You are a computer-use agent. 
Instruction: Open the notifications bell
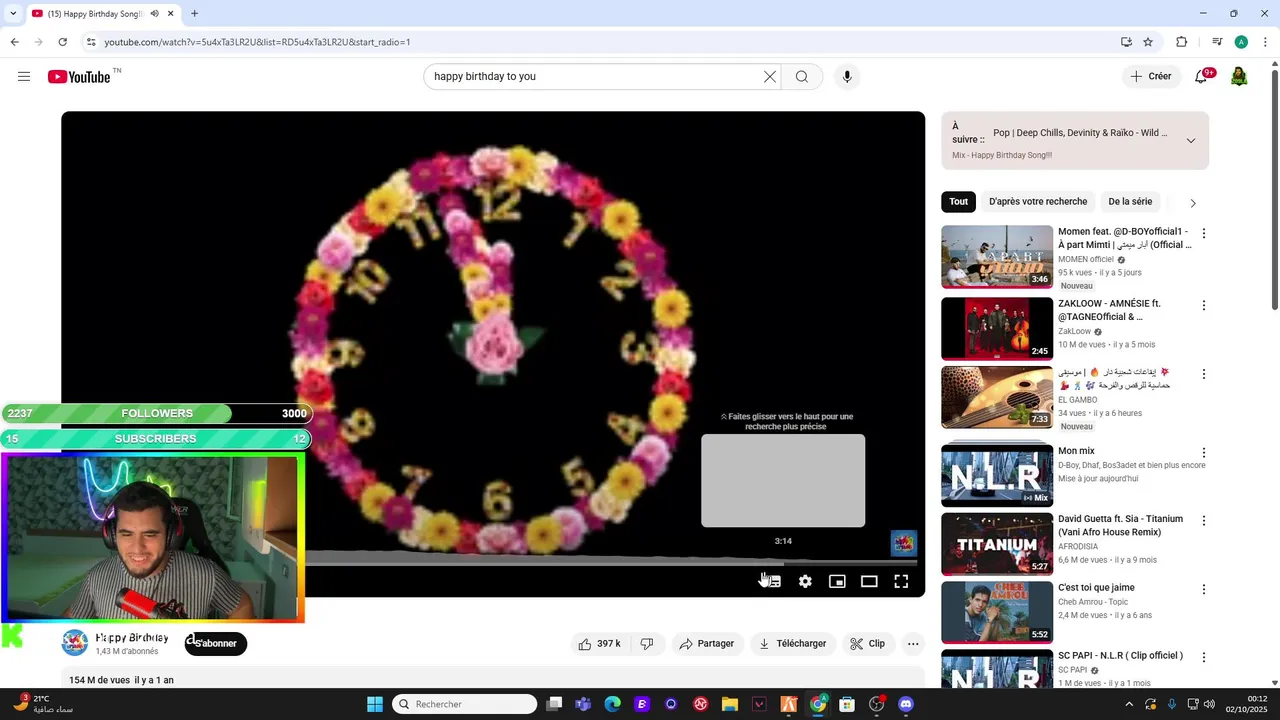tap(1202, 77)
